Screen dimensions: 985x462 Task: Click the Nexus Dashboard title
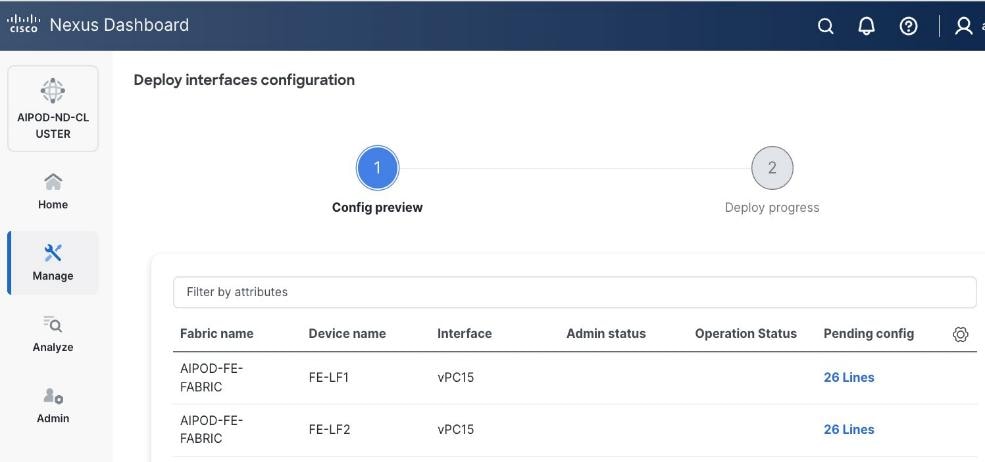point(119,25)
